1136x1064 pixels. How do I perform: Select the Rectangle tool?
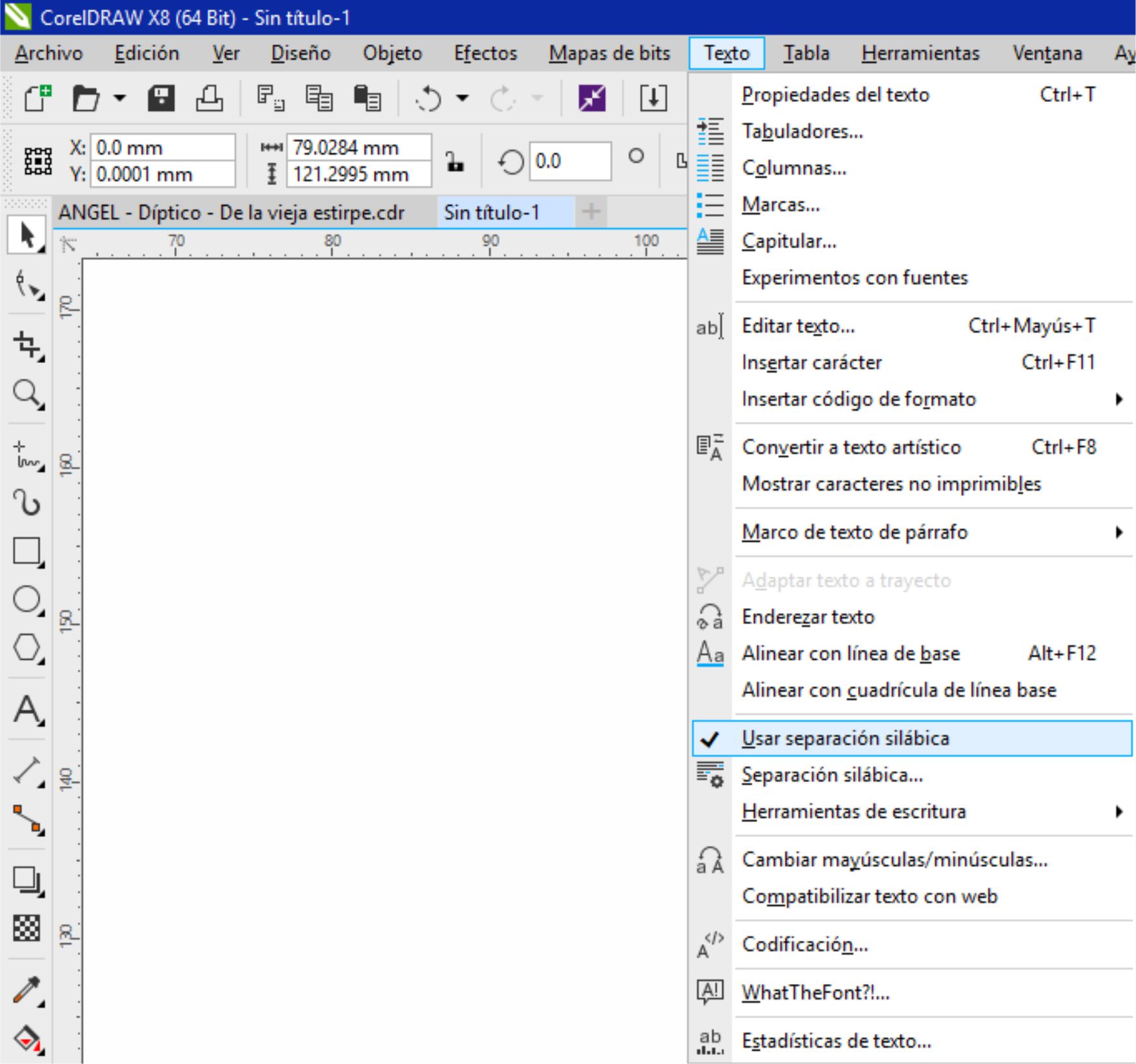point(28,552)
